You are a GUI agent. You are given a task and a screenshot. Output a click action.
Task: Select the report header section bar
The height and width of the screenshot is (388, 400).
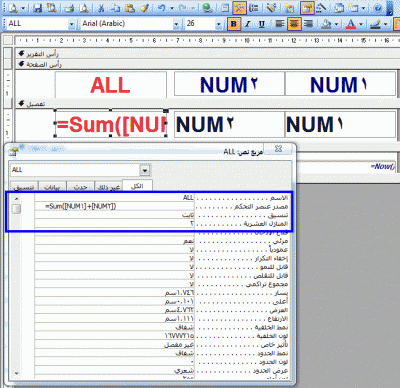point(207,54)
